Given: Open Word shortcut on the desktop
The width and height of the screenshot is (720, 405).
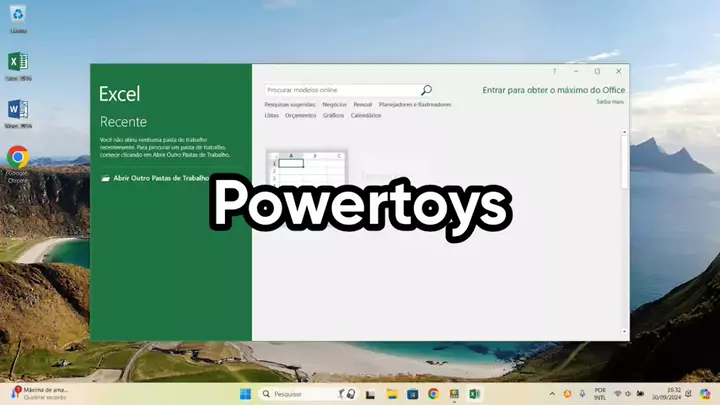Looking at the screenshot, I should click(x=18, y=110).
